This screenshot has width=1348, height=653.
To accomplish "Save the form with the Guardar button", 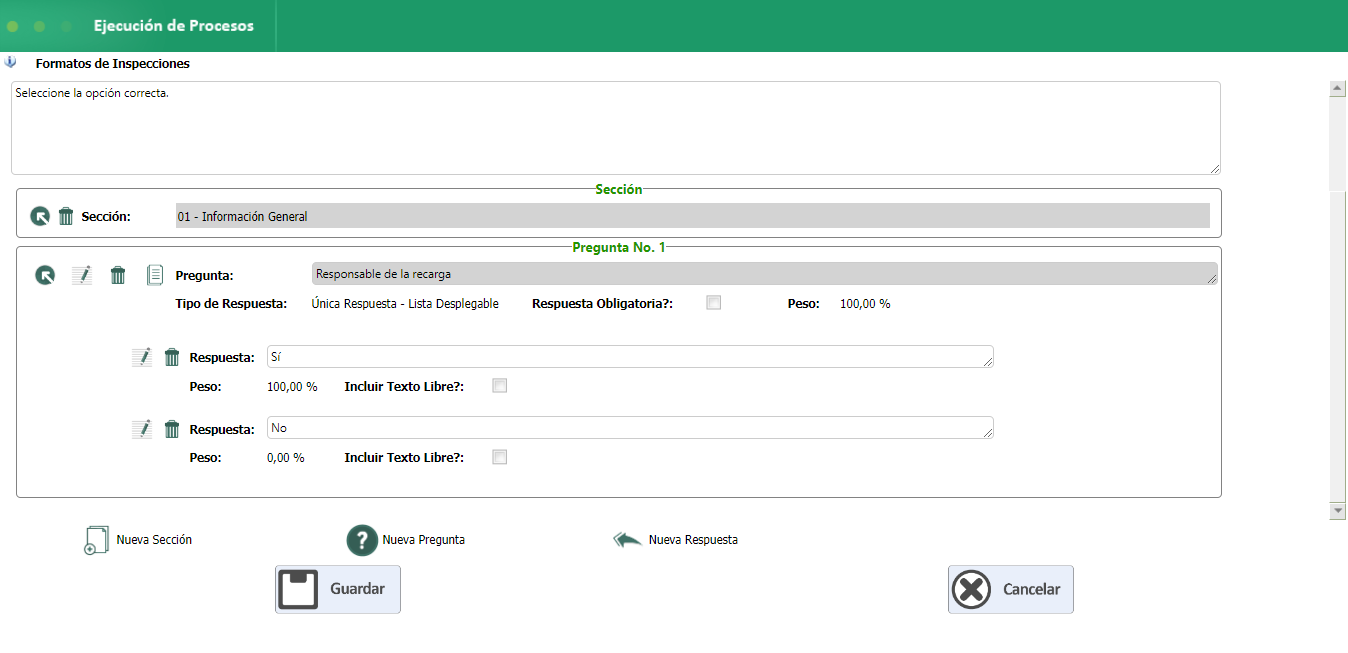I will coord(338,589).
